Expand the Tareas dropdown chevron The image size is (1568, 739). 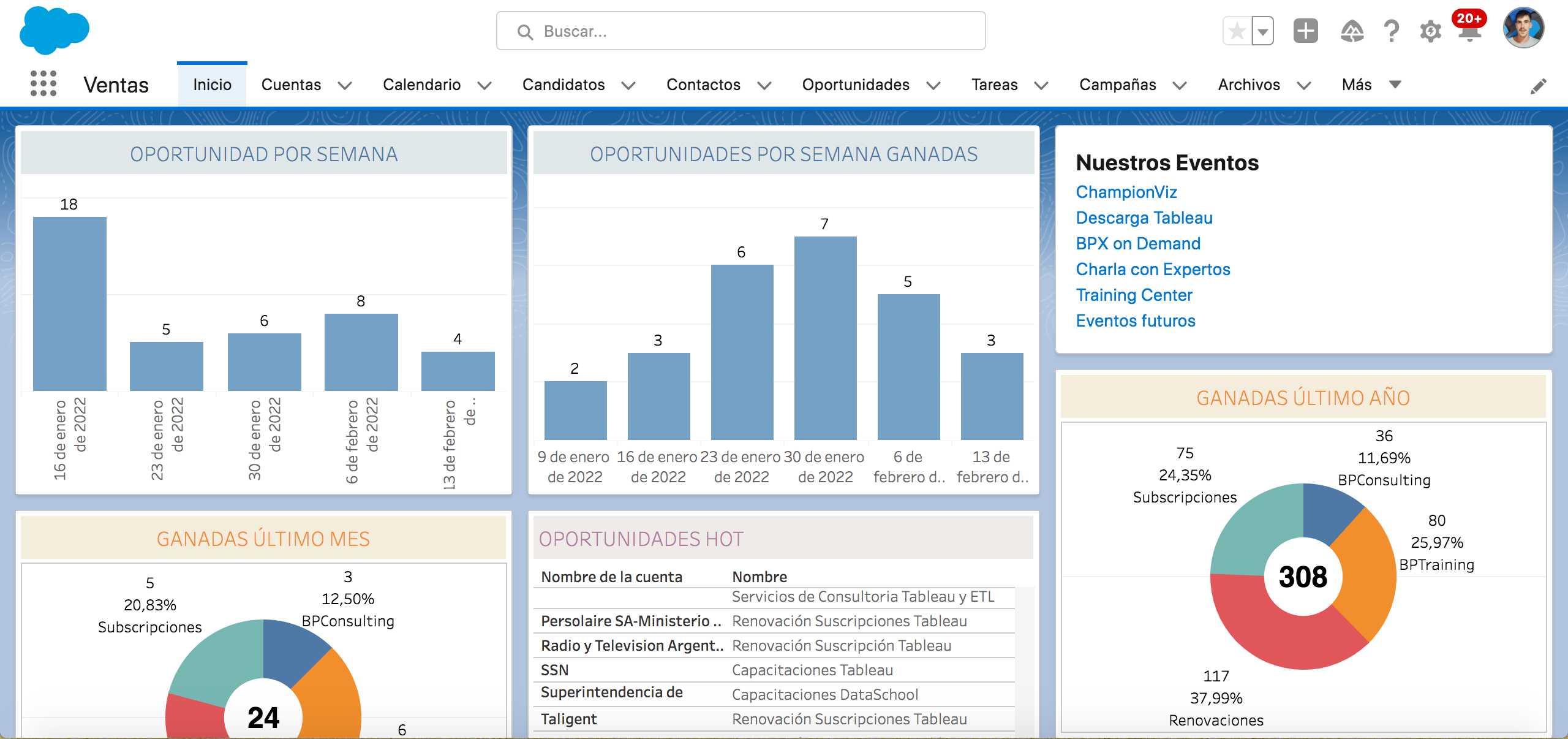(x=1041, y=85)
